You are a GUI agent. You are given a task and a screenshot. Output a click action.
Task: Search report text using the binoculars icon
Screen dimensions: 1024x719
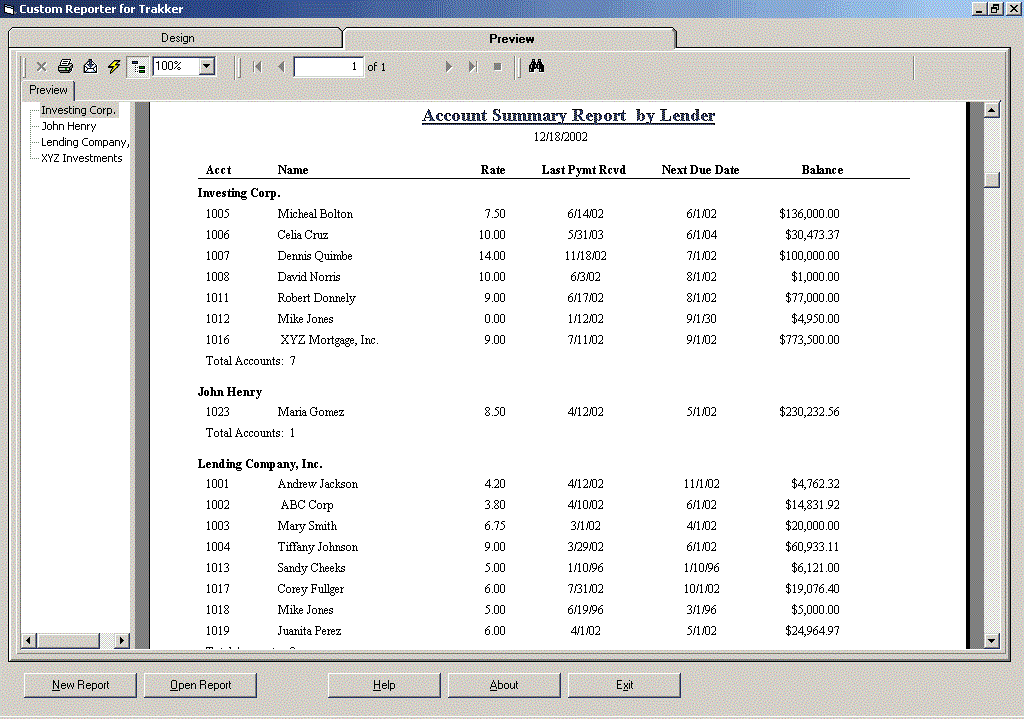coord(536,66)
